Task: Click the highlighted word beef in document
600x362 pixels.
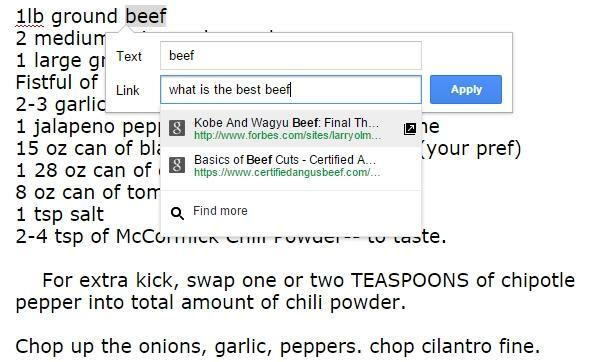Action: [x=146, y=16]
